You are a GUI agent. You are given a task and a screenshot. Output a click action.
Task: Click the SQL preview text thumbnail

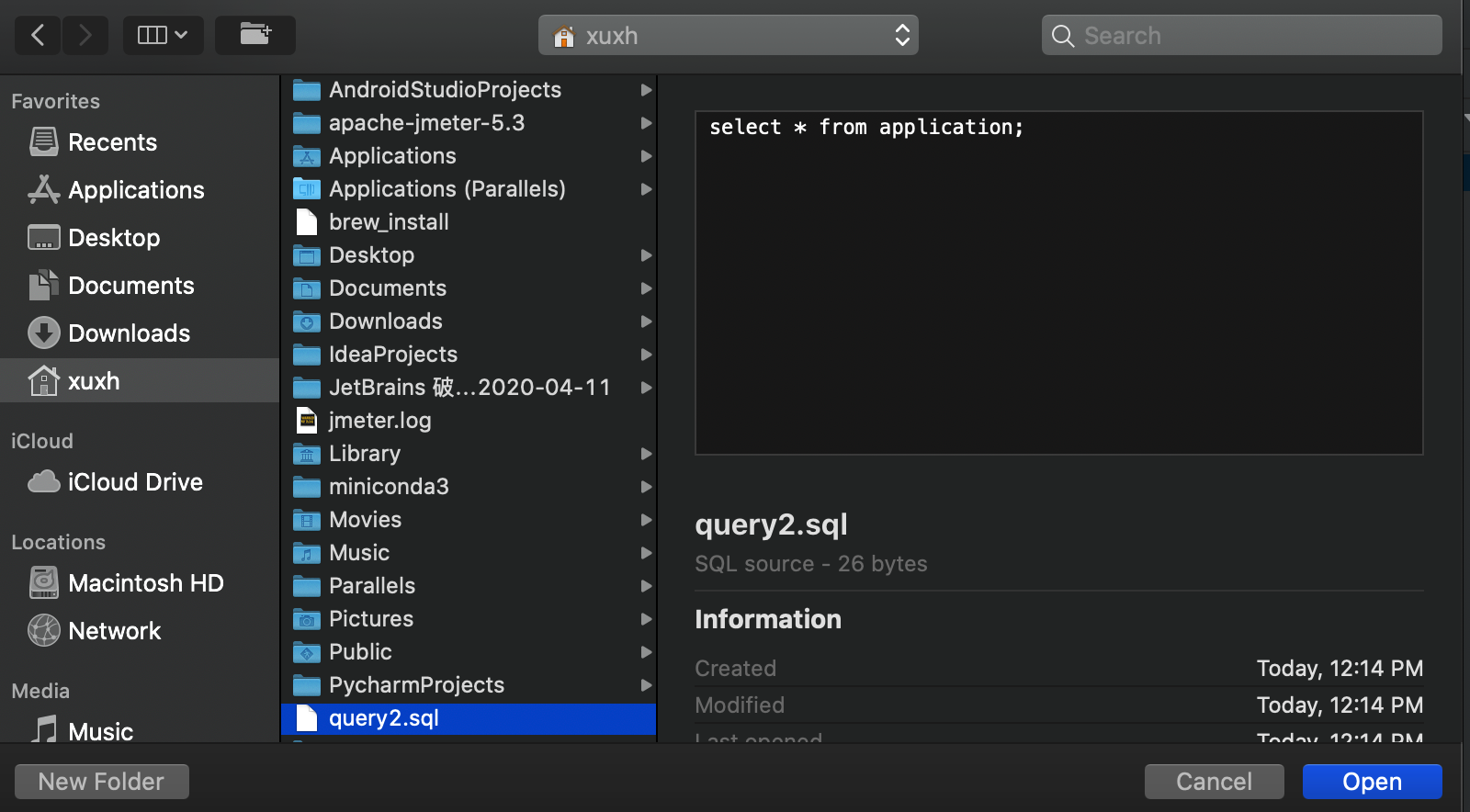(x=1059, y=283)
